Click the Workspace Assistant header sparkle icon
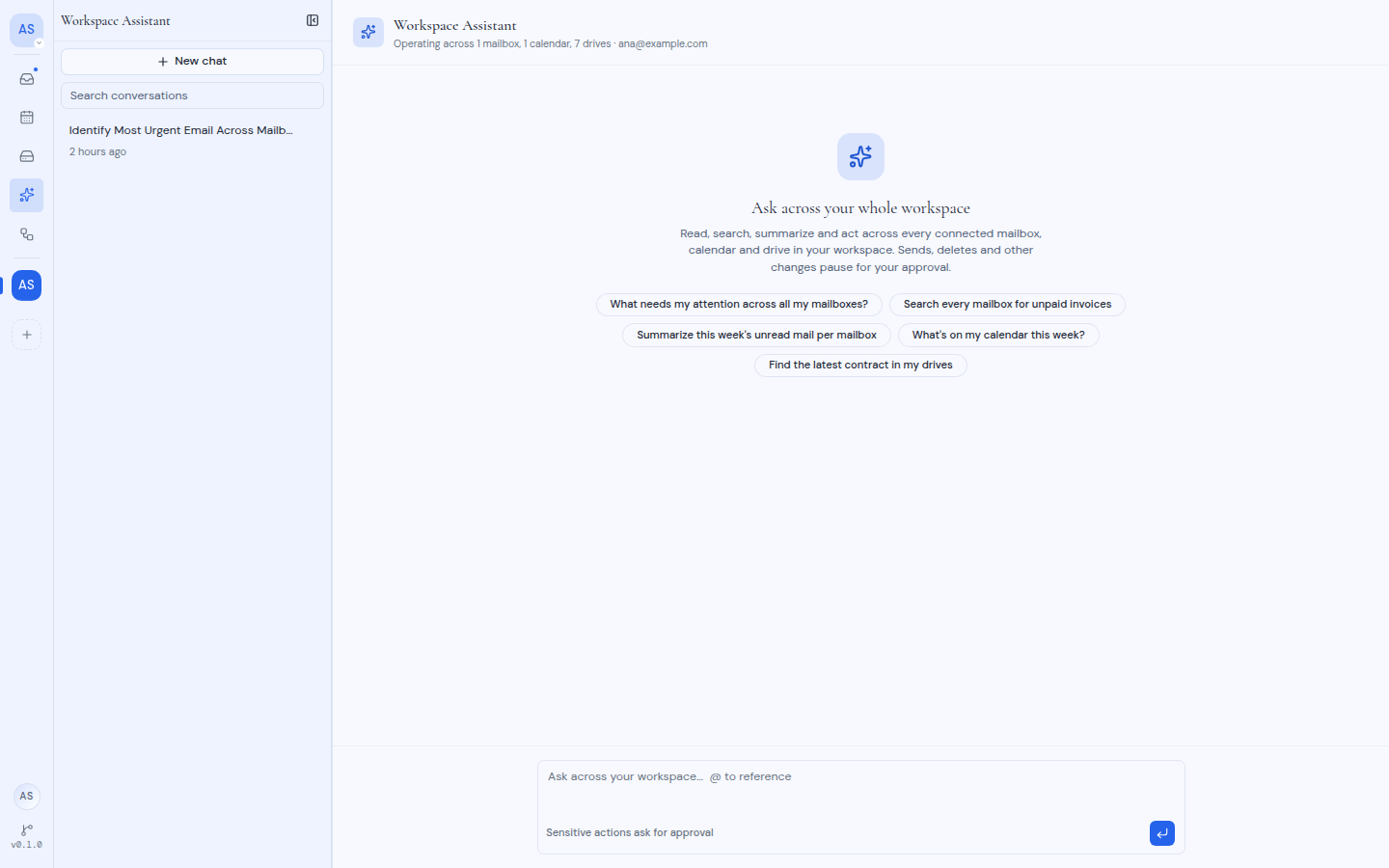Viewport: 1389px width, 868px height. tap(368, 33)
